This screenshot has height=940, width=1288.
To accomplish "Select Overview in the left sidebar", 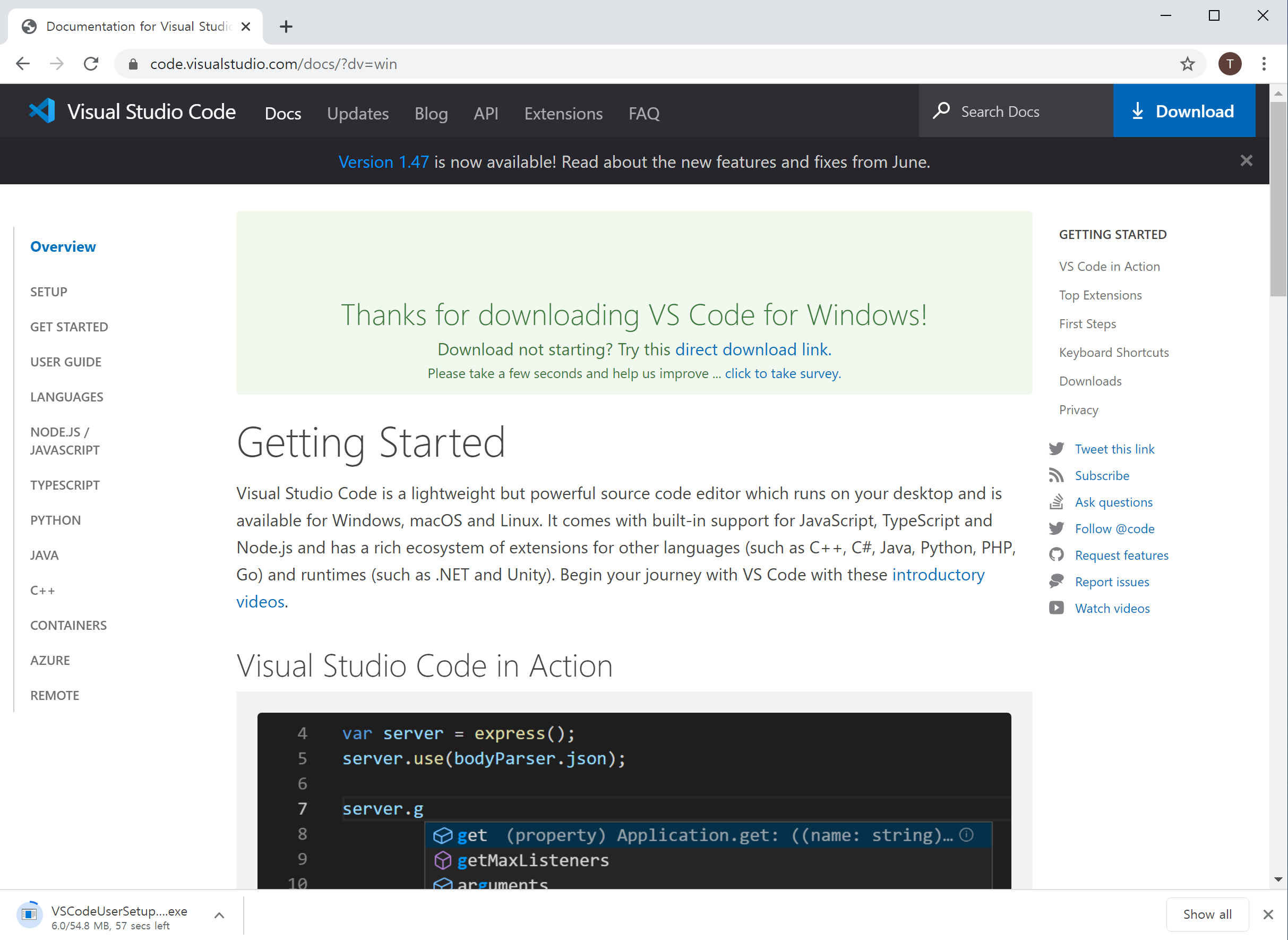I will point(63,246).
